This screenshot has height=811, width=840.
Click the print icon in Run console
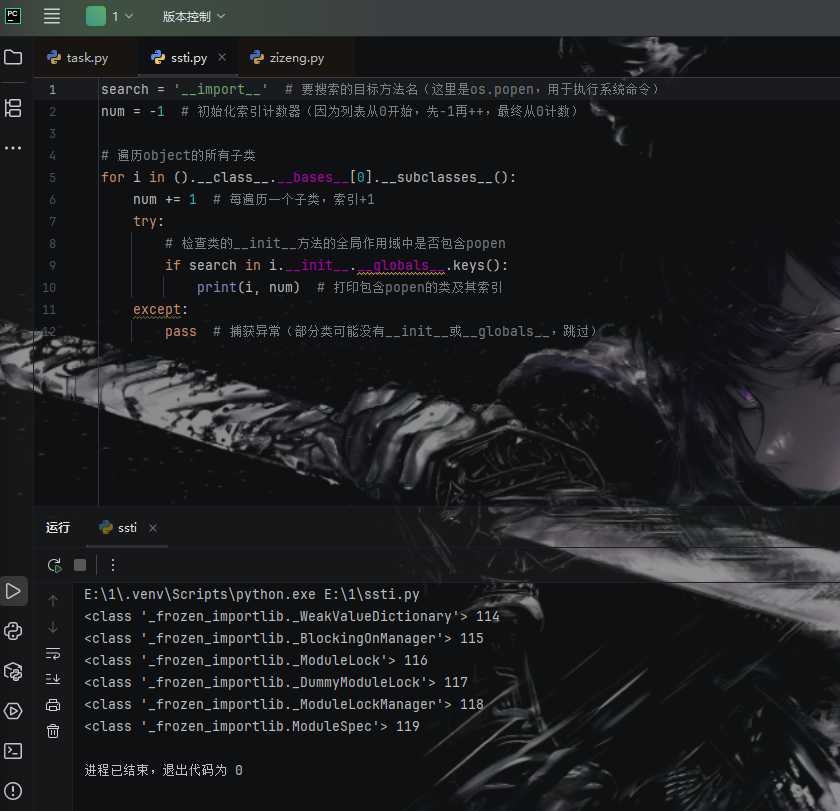pyautogui.click(x=53, y=705)
